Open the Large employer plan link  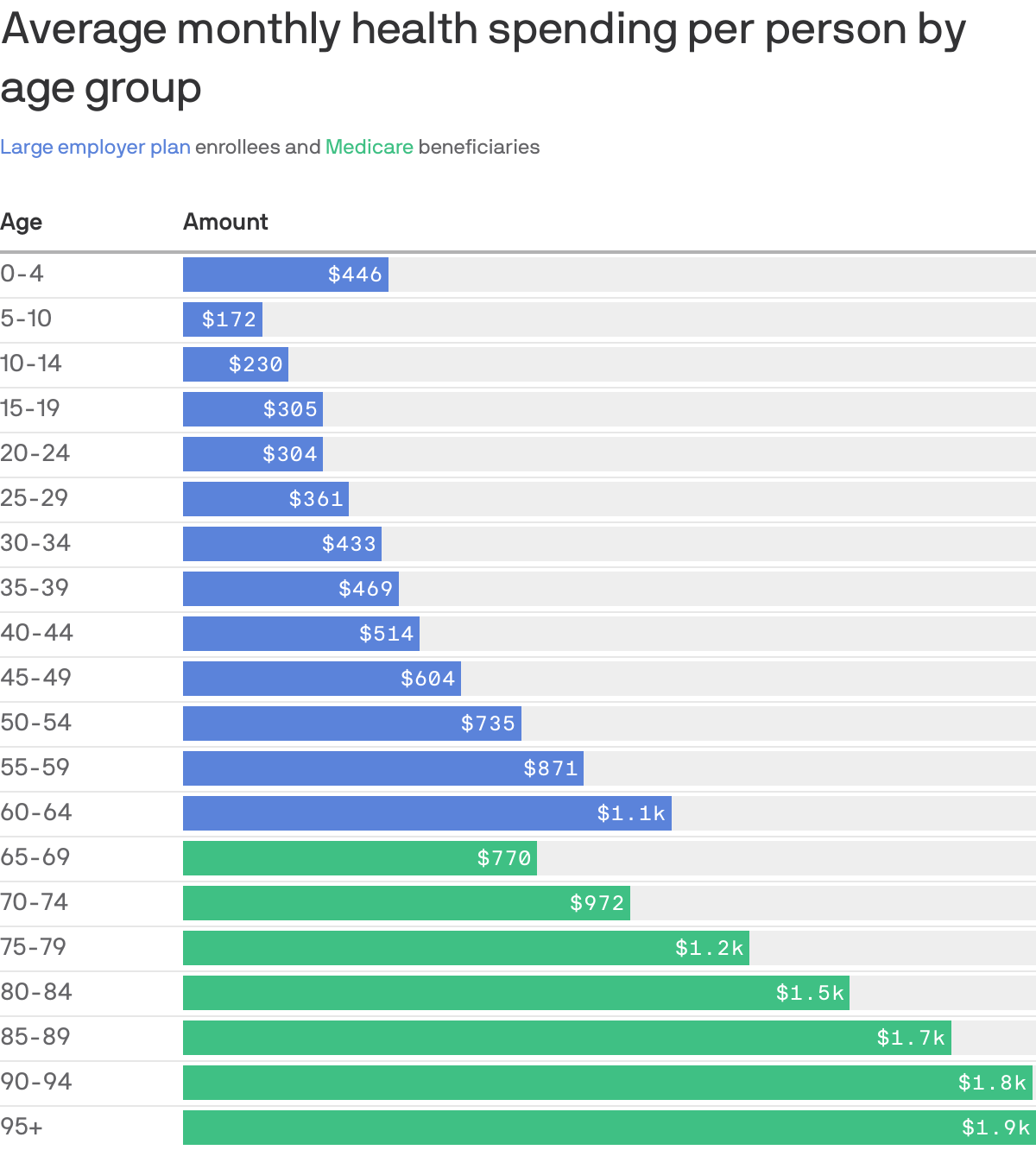coord(95,147)
